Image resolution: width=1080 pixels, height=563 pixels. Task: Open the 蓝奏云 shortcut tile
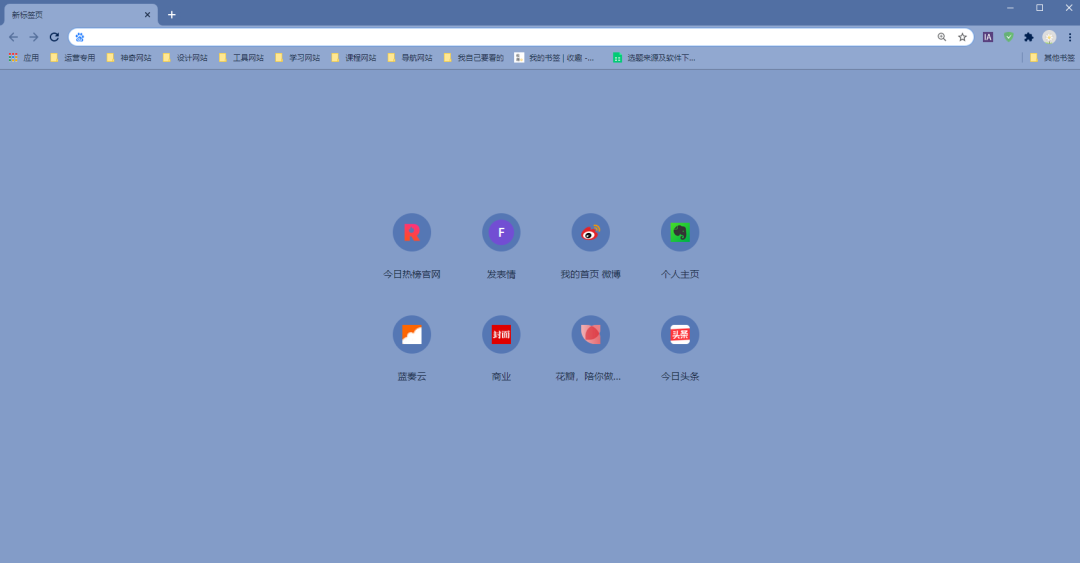[x=411, y=335]
